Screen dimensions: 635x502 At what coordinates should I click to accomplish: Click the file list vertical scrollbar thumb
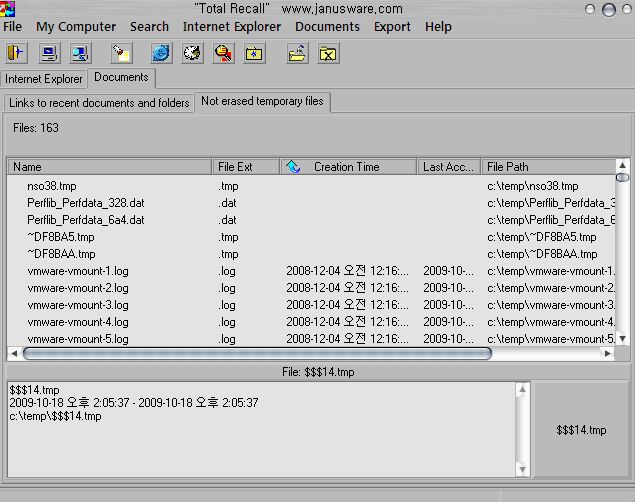[x=622, y=177]
